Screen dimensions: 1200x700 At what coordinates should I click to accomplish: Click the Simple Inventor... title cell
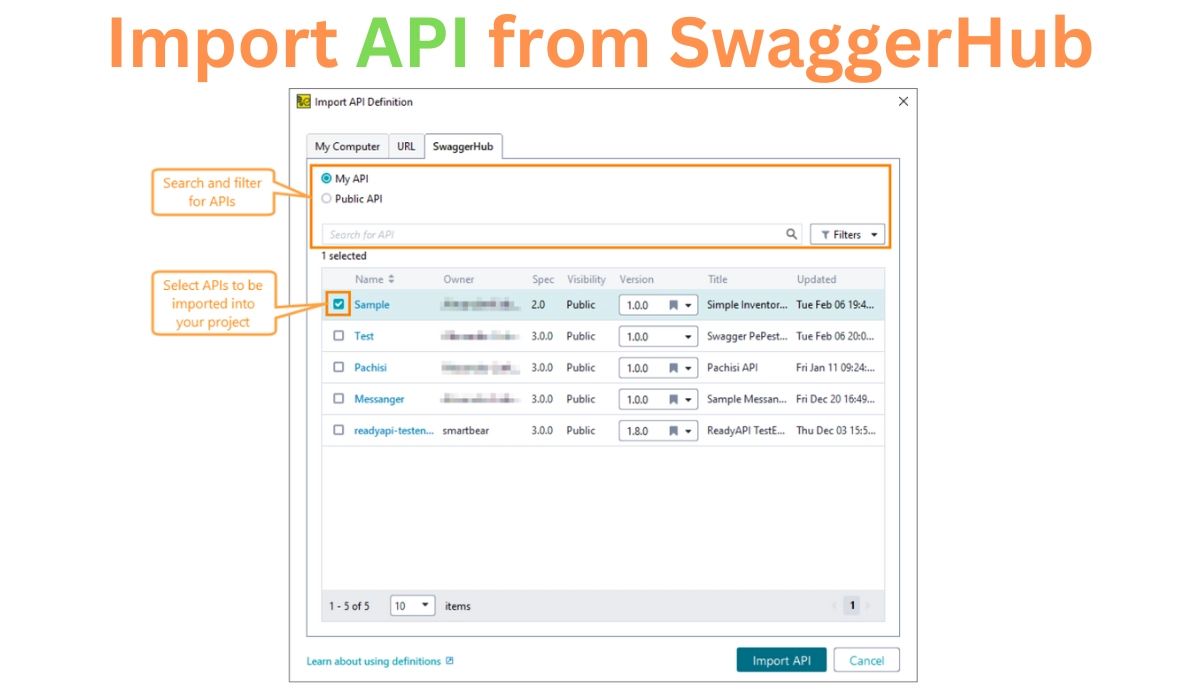748,304
